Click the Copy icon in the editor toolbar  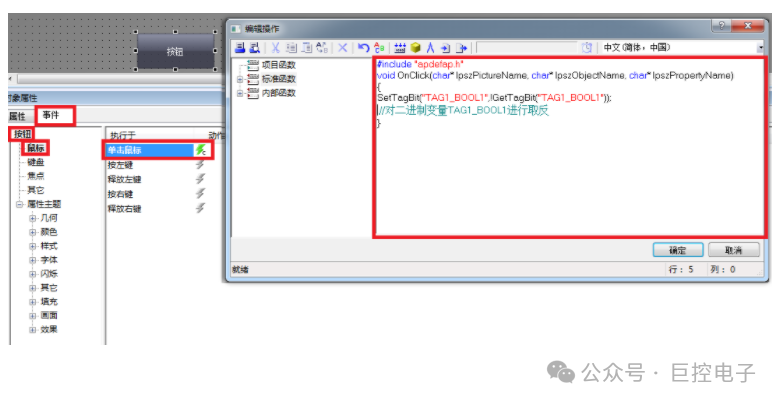(292, 48)
